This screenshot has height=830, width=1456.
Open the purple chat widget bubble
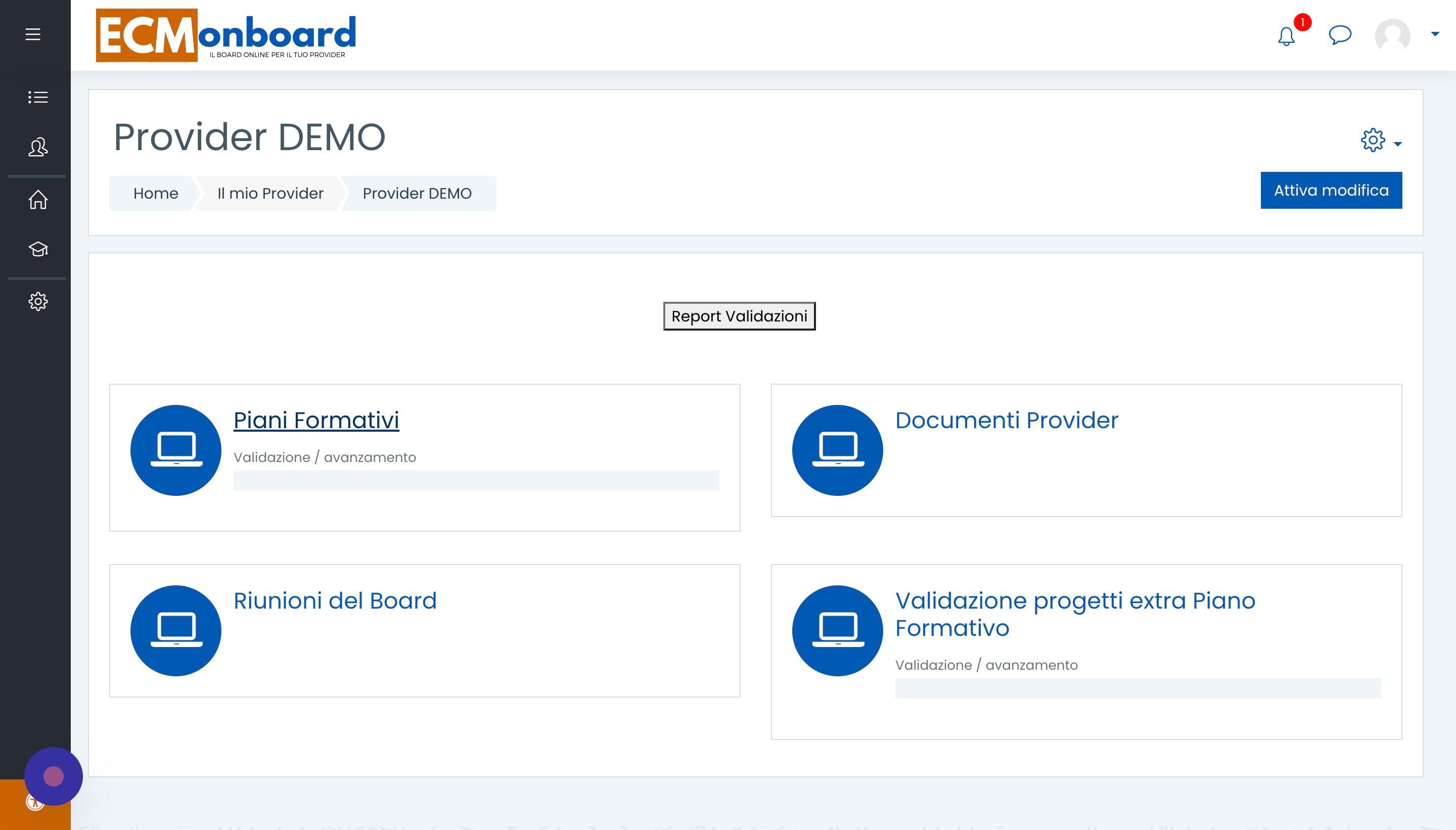[x=54, y=776]
